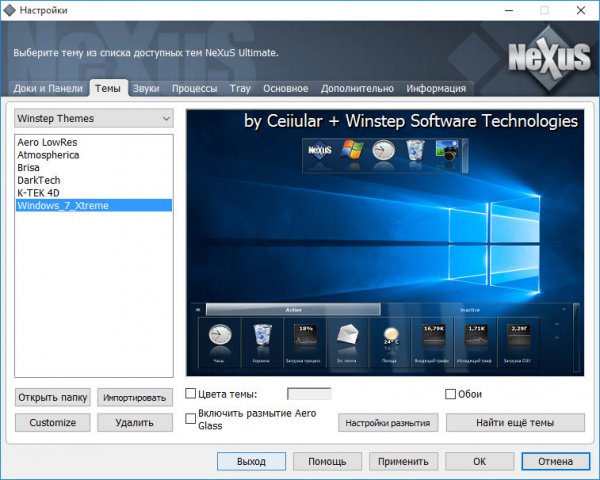The width and height of the screenshot is (600, 480).
Task: Click the Открыть папку button
Action: coord(53,397)
